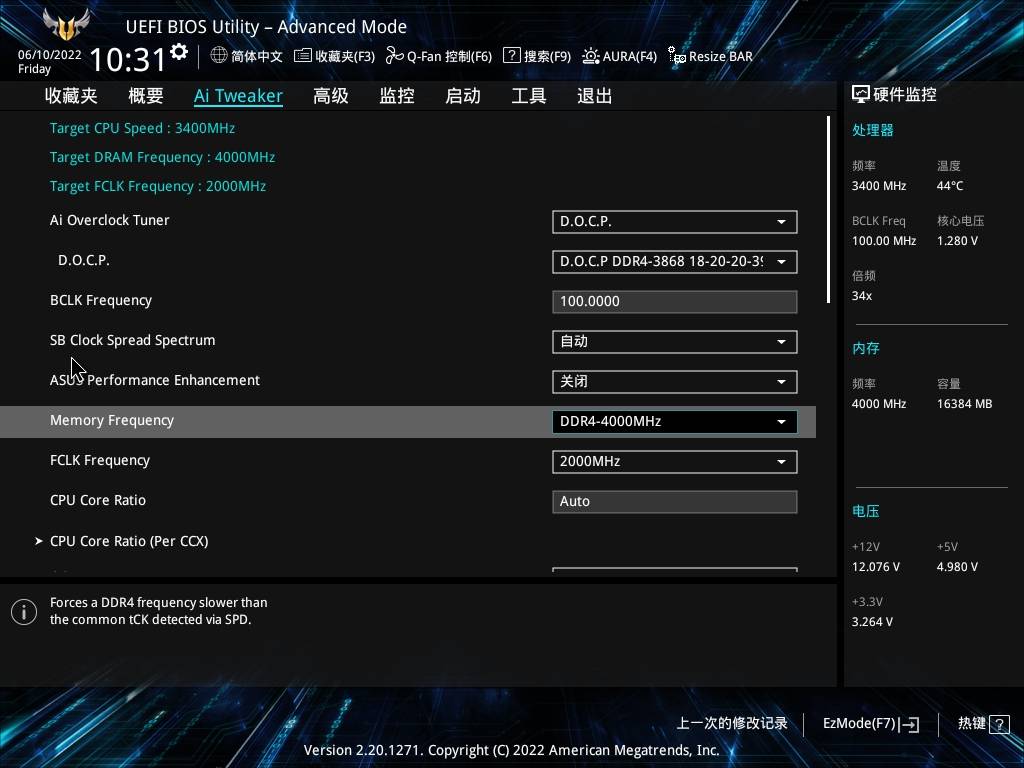Open Memory Frequency dropdown
Viewport: 1024px width, 768px height.
point(675,421)
